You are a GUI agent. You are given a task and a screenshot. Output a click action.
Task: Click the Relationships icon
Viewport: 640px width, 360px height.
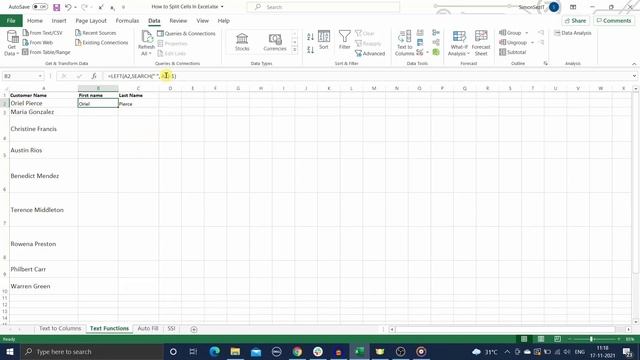[x=436, y=42]
